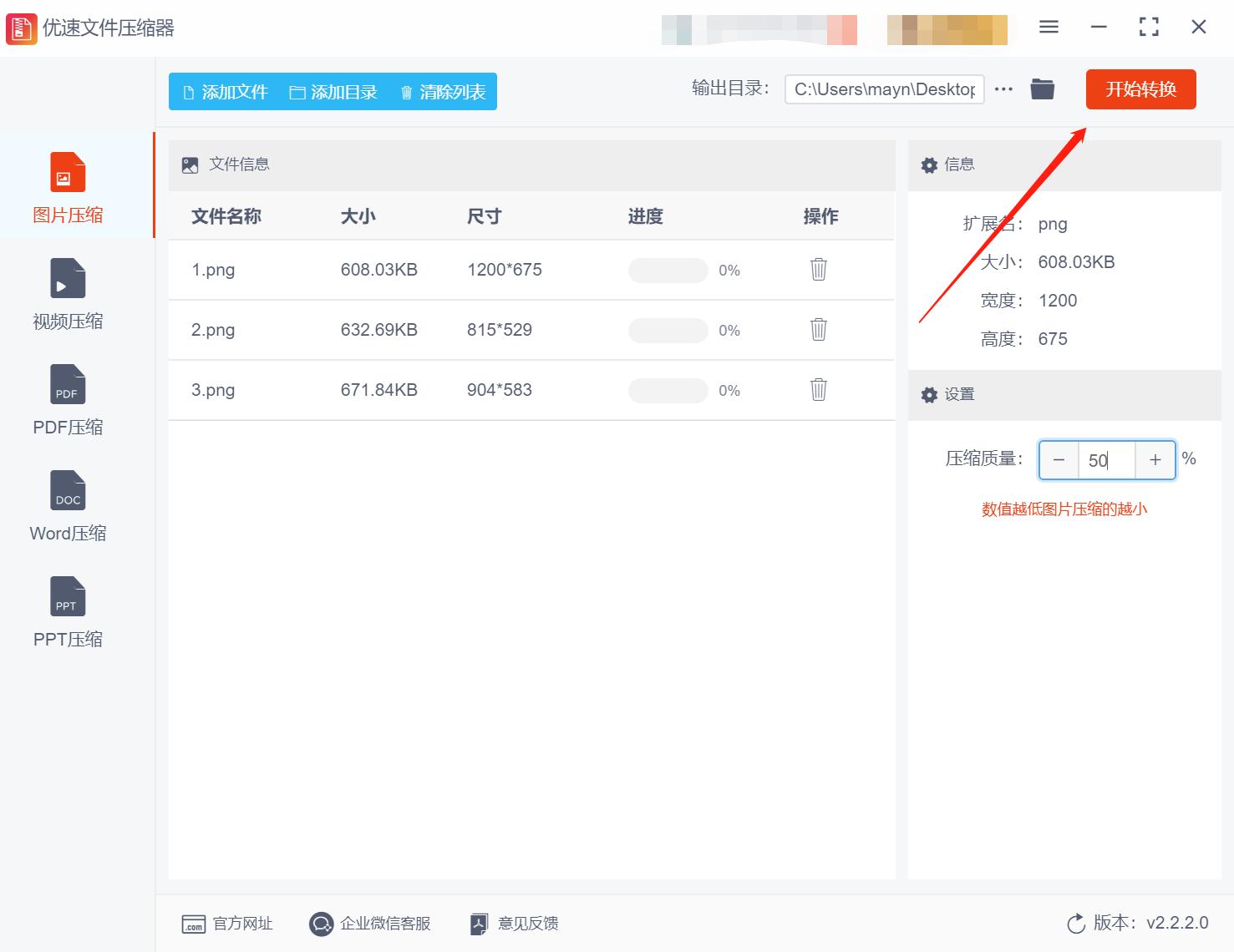Delete 1.png using its trash icon

(x=818, y=269)
